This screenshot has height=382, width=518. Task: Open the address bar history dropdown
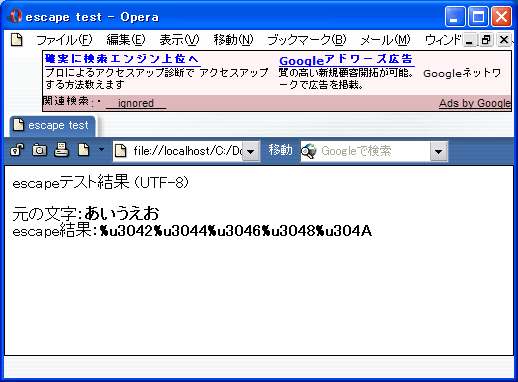[x=251, y=151]
